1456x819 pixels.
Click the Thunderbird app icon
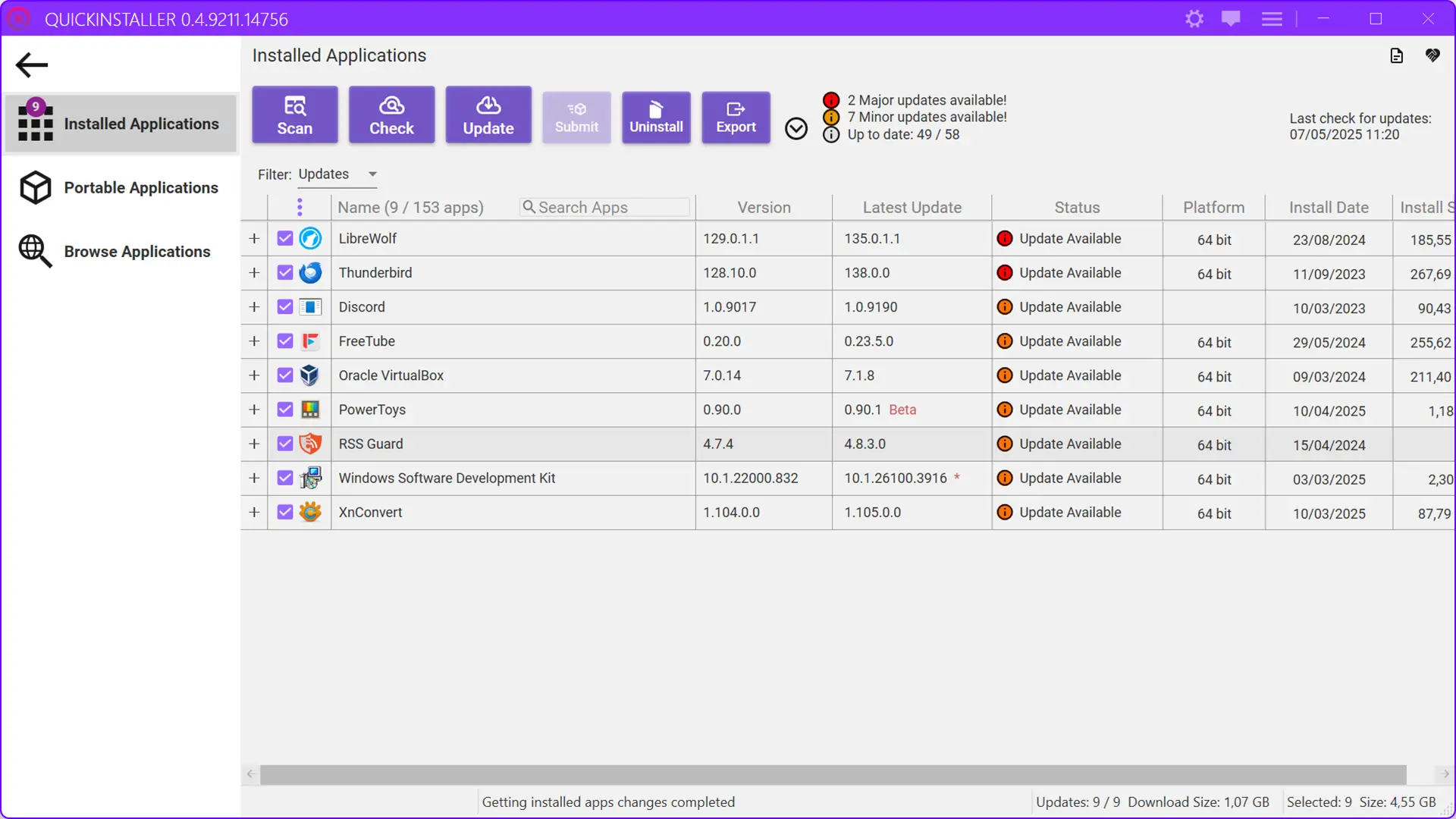point(310,272)
